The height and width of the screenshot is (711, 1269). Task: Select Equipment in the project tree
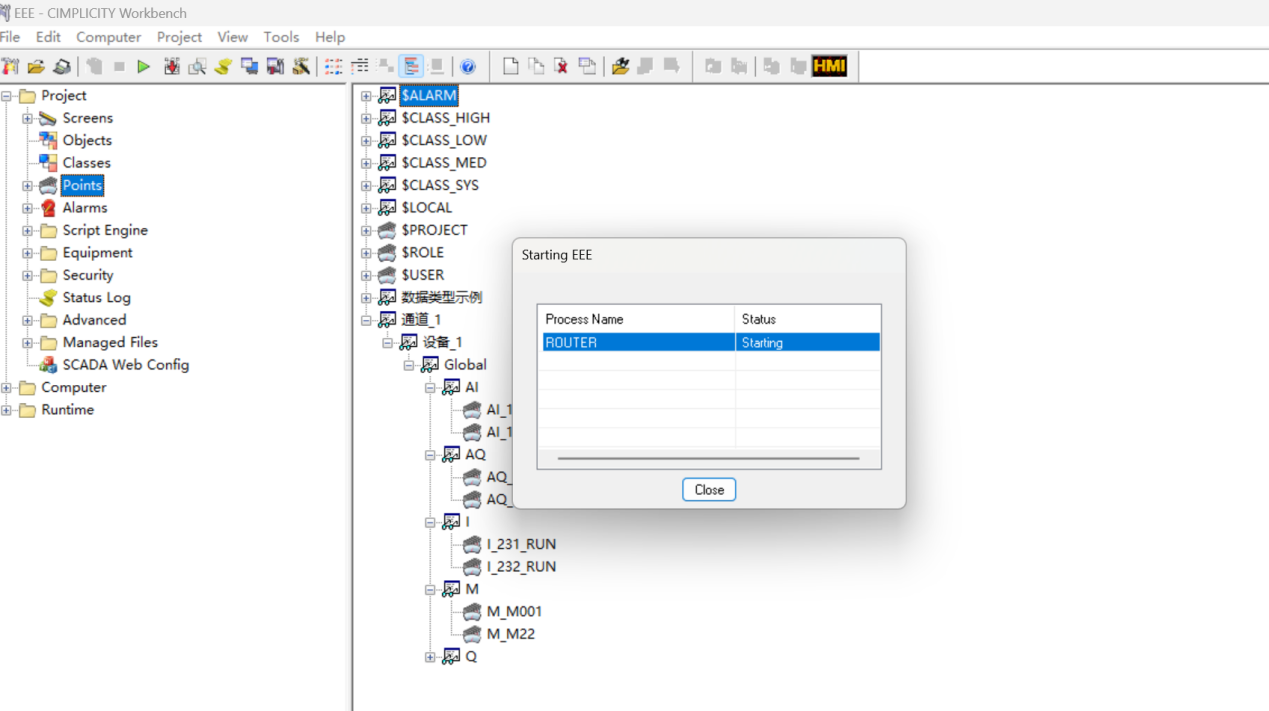point(98,253)
